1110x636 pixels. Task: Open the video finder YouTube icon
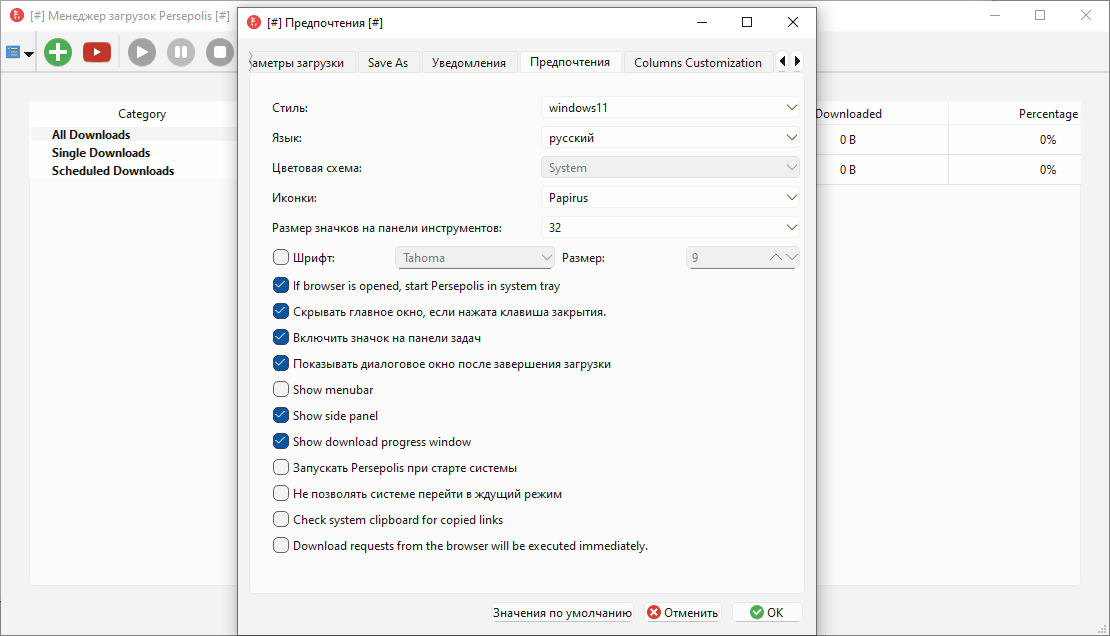pos(97,52)
